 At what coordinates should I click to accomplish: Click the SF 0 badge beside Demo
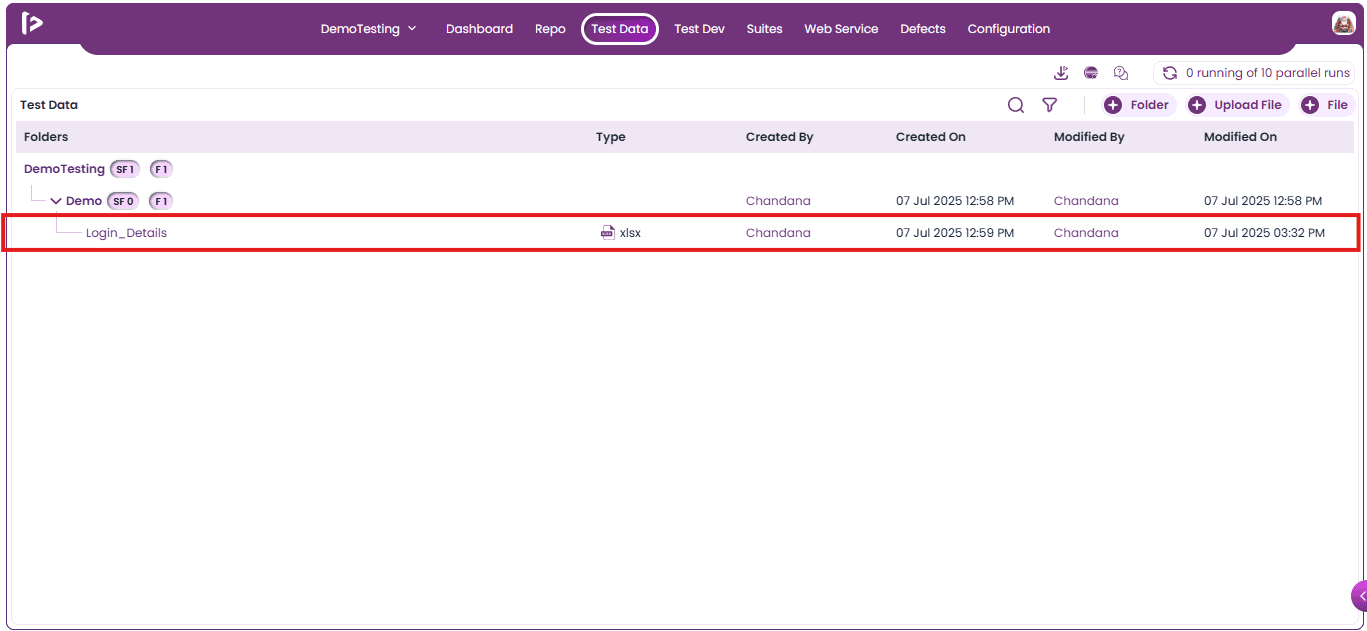[123, 201]
